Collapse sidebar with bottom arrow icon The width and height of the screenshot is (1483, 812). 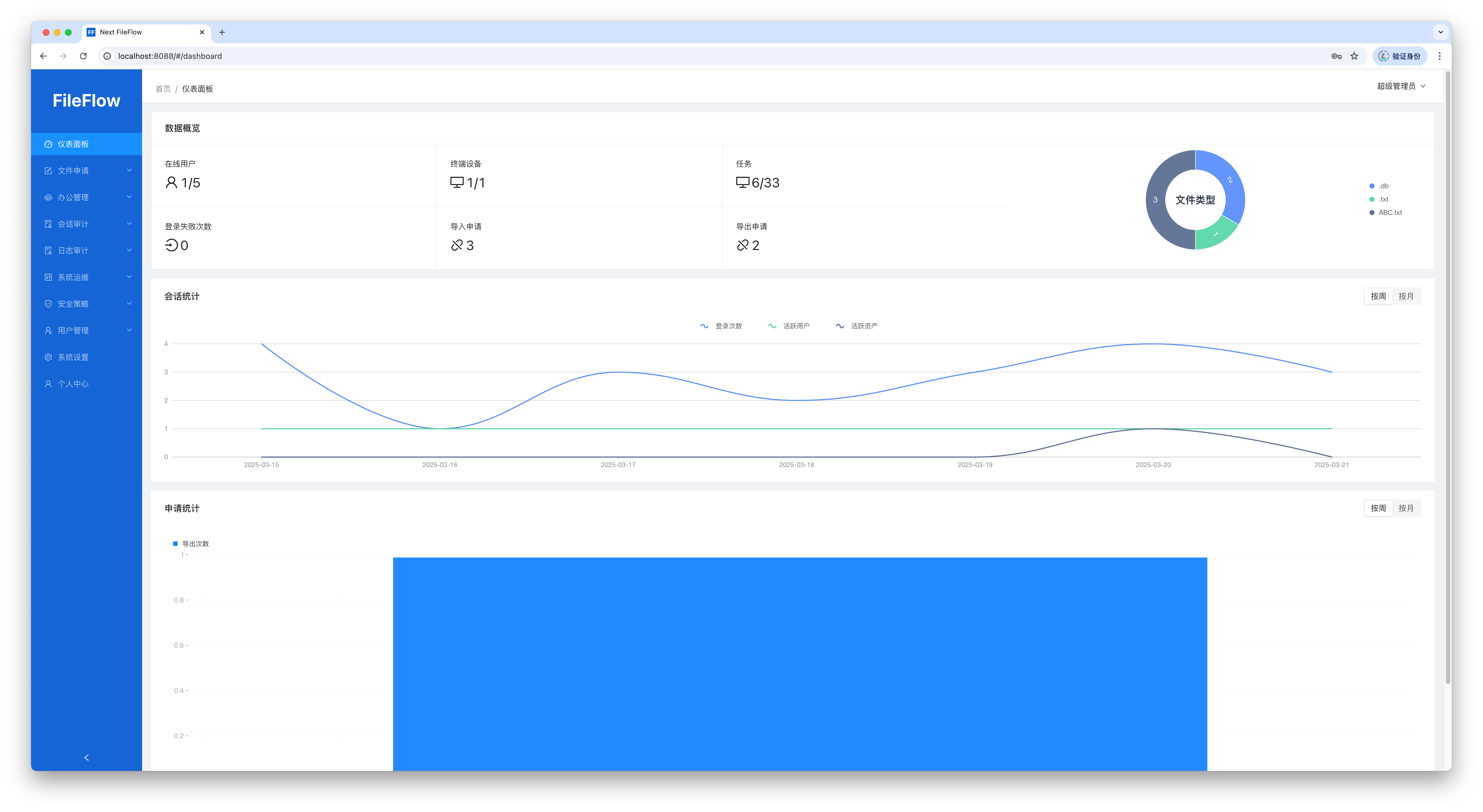point(86,757)
